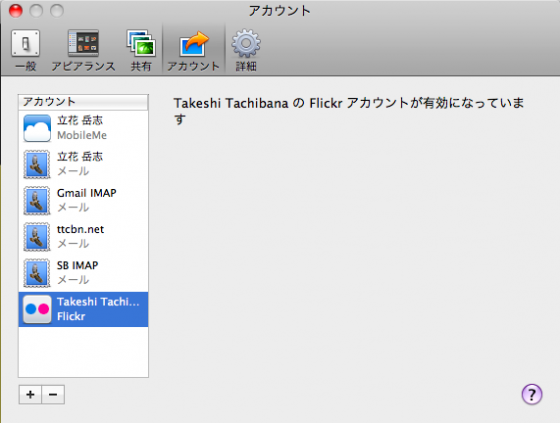Click the MobileMe cloud icon
This screenshot has height=423, width=560.
pos(37,128)
